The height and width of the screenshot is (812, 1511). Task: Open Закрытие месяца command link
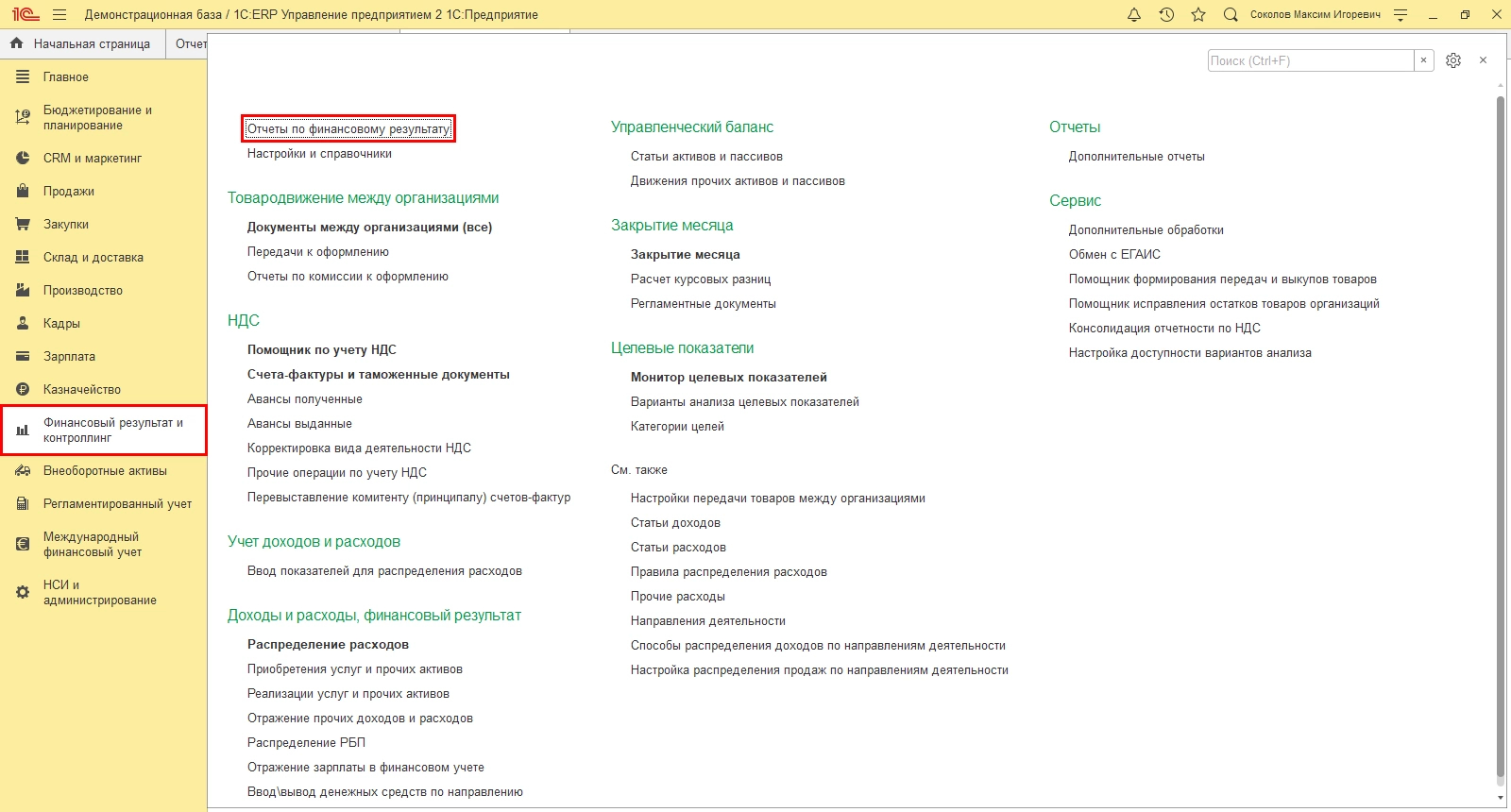(x=686, y=255)
